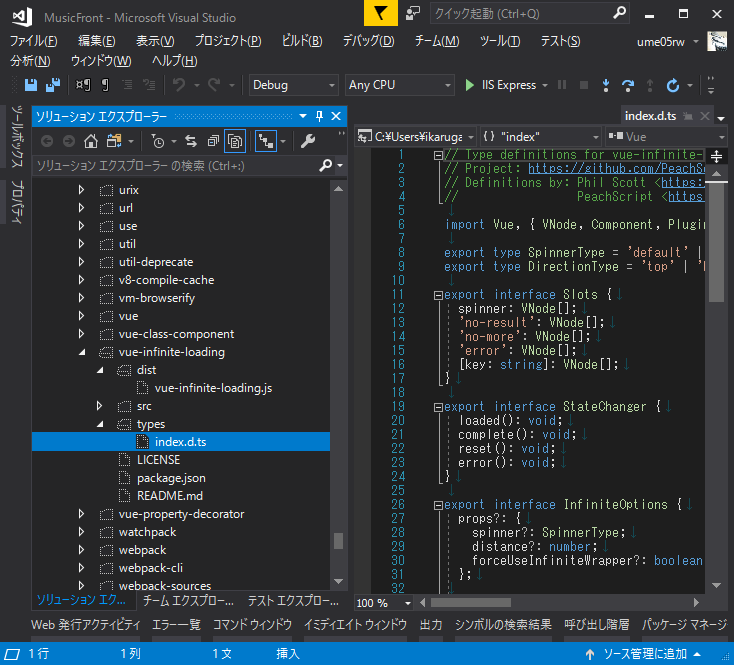
Task: Click the Solution Explorer vertical scrollbar thumb
Action: click(x=338, y=541)
